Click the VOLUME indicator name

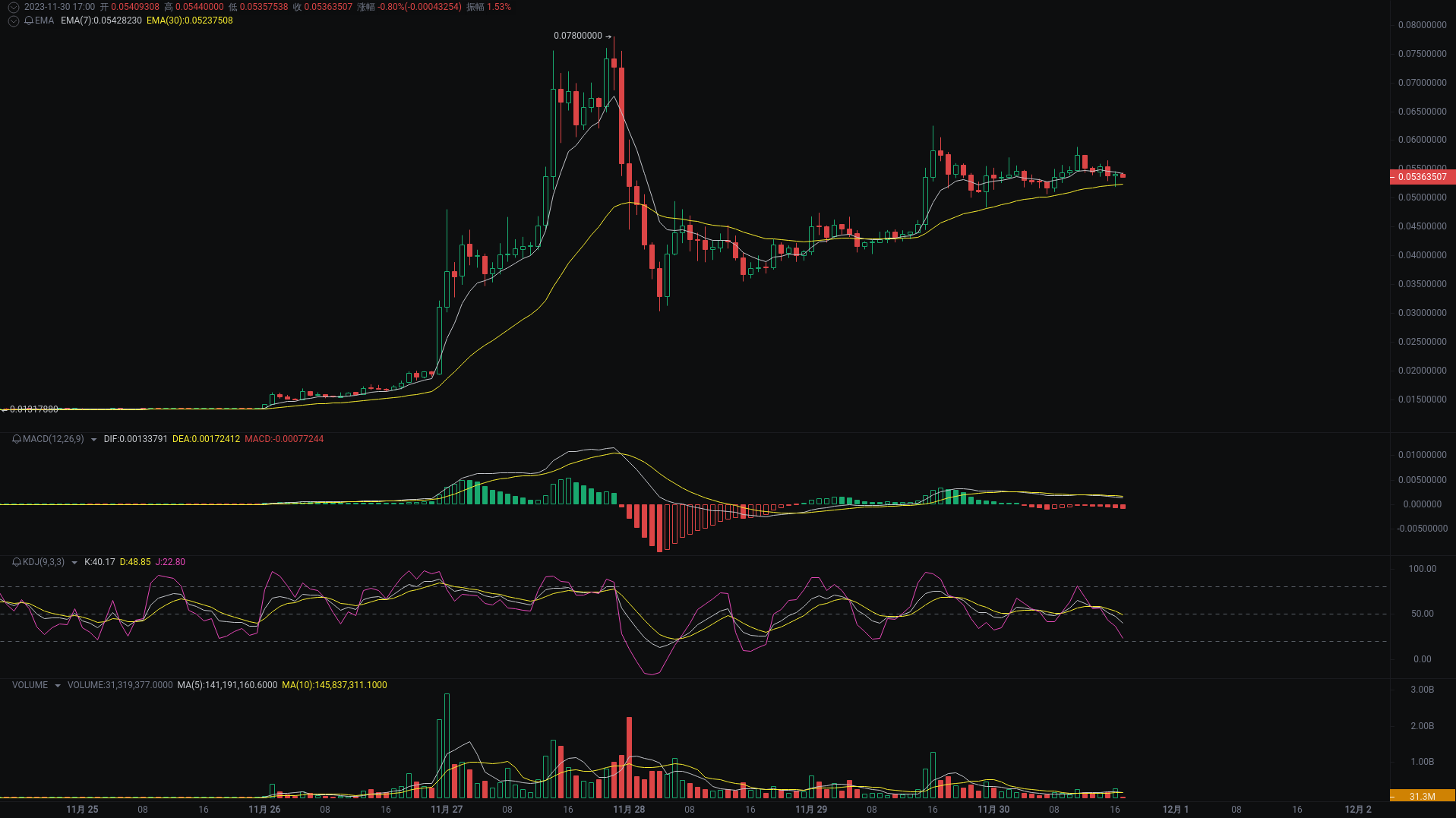[30, 685]
